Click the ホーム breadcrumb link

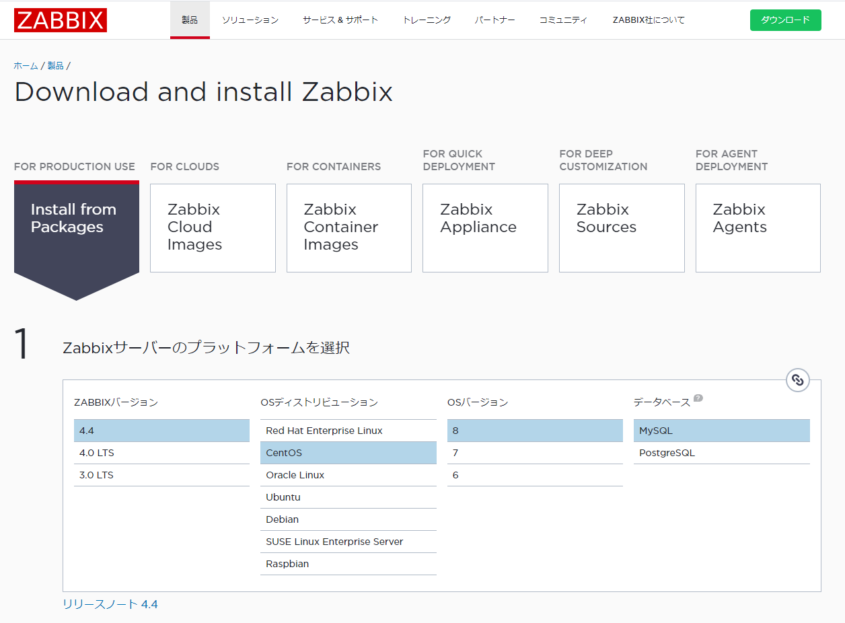tap(23, 64)
